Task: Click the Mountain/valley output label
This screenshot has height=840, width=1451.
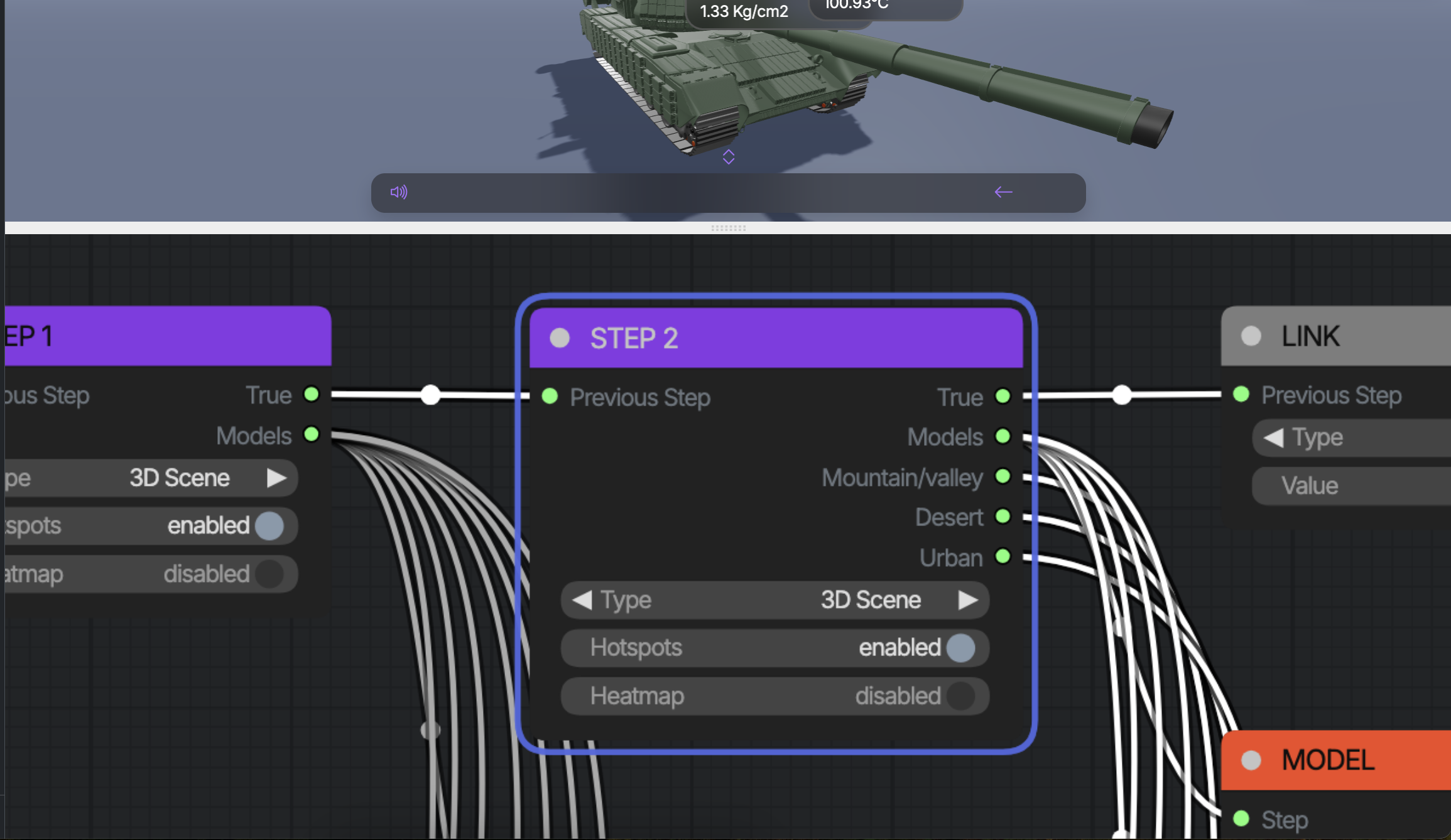Action: [x=902, y=478]
